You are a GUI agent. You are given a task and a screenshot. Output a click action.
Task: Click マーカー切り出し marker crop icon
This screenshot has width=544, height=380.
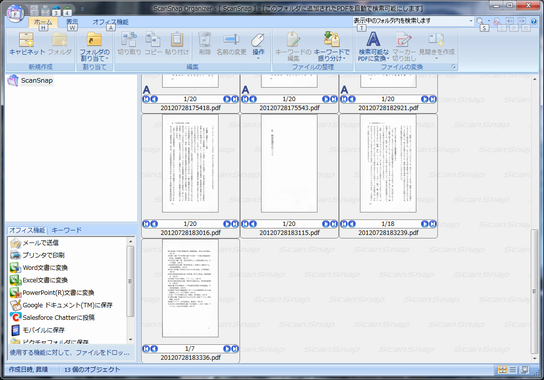404,47
